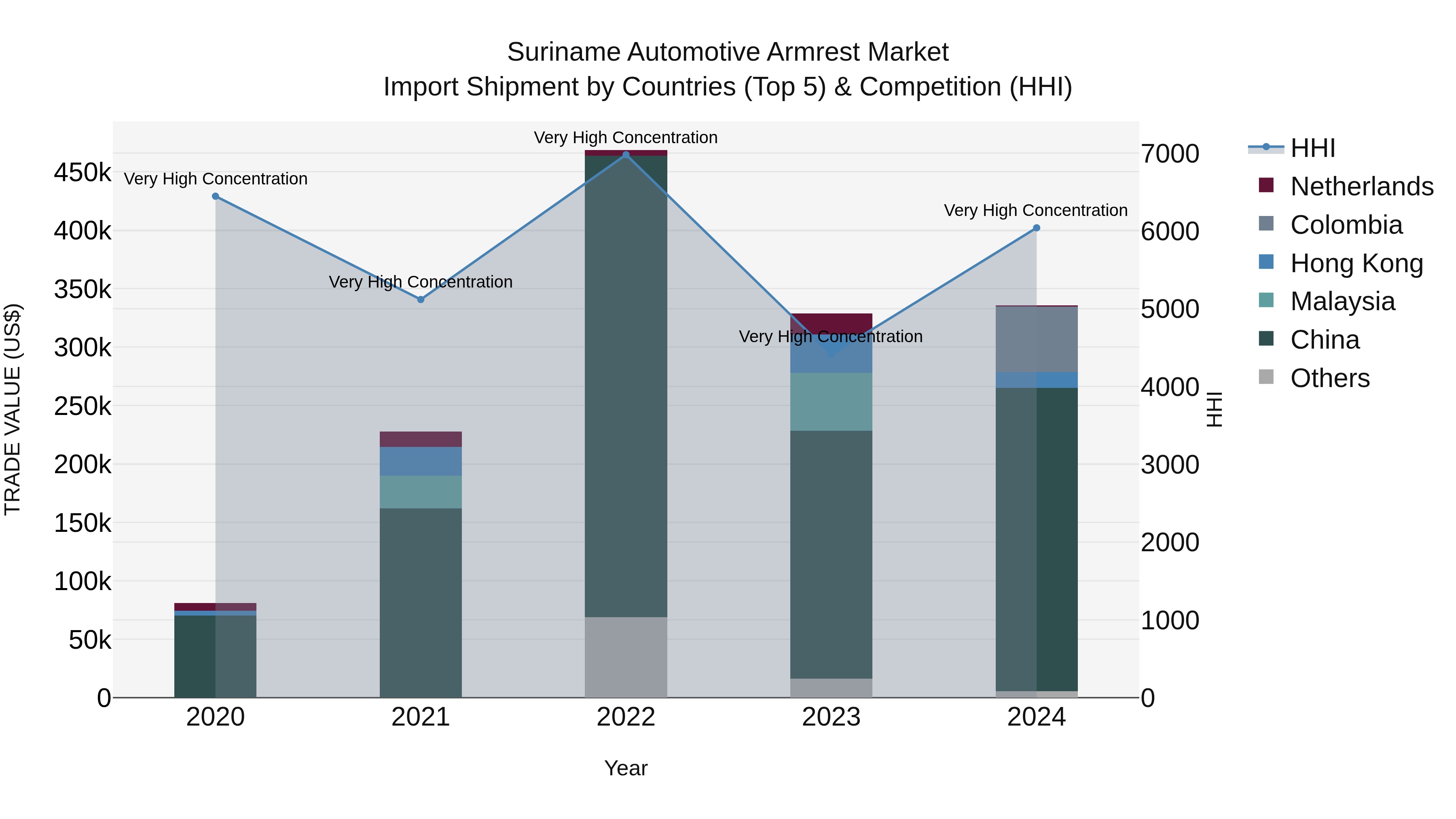Click the Colombia slate color swatch

(x=1266, y=223)
